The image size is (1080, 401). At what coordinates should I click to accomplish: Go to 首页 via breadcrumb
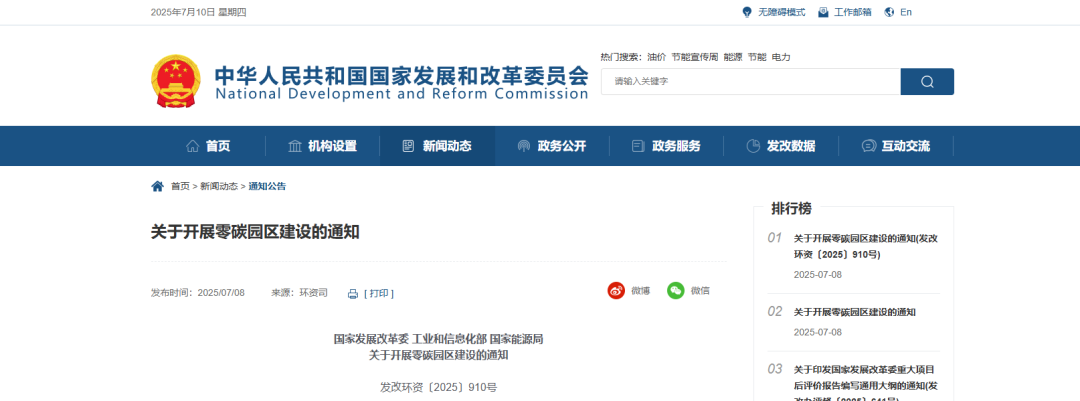click(180, 186)
